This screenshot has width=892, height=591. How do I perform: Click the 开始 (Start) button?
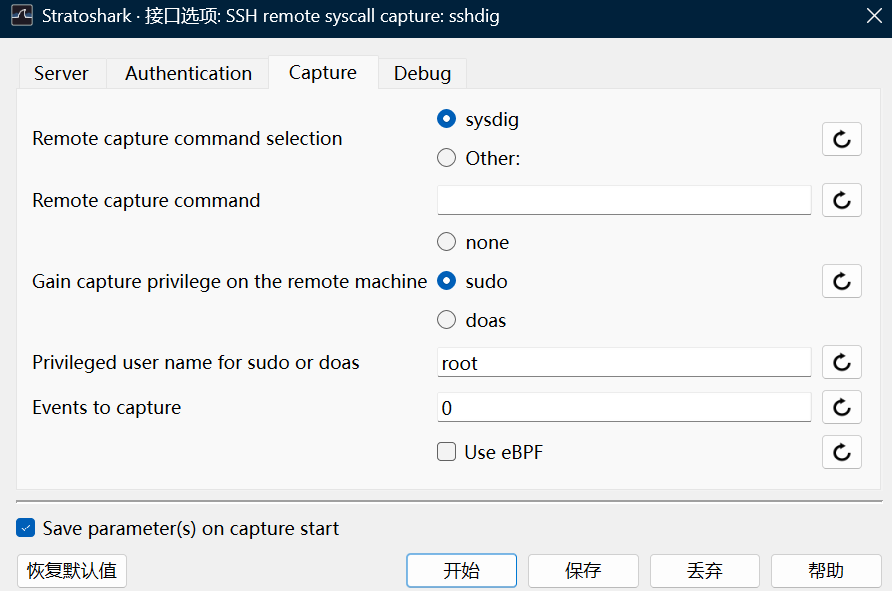click(461, 571)
